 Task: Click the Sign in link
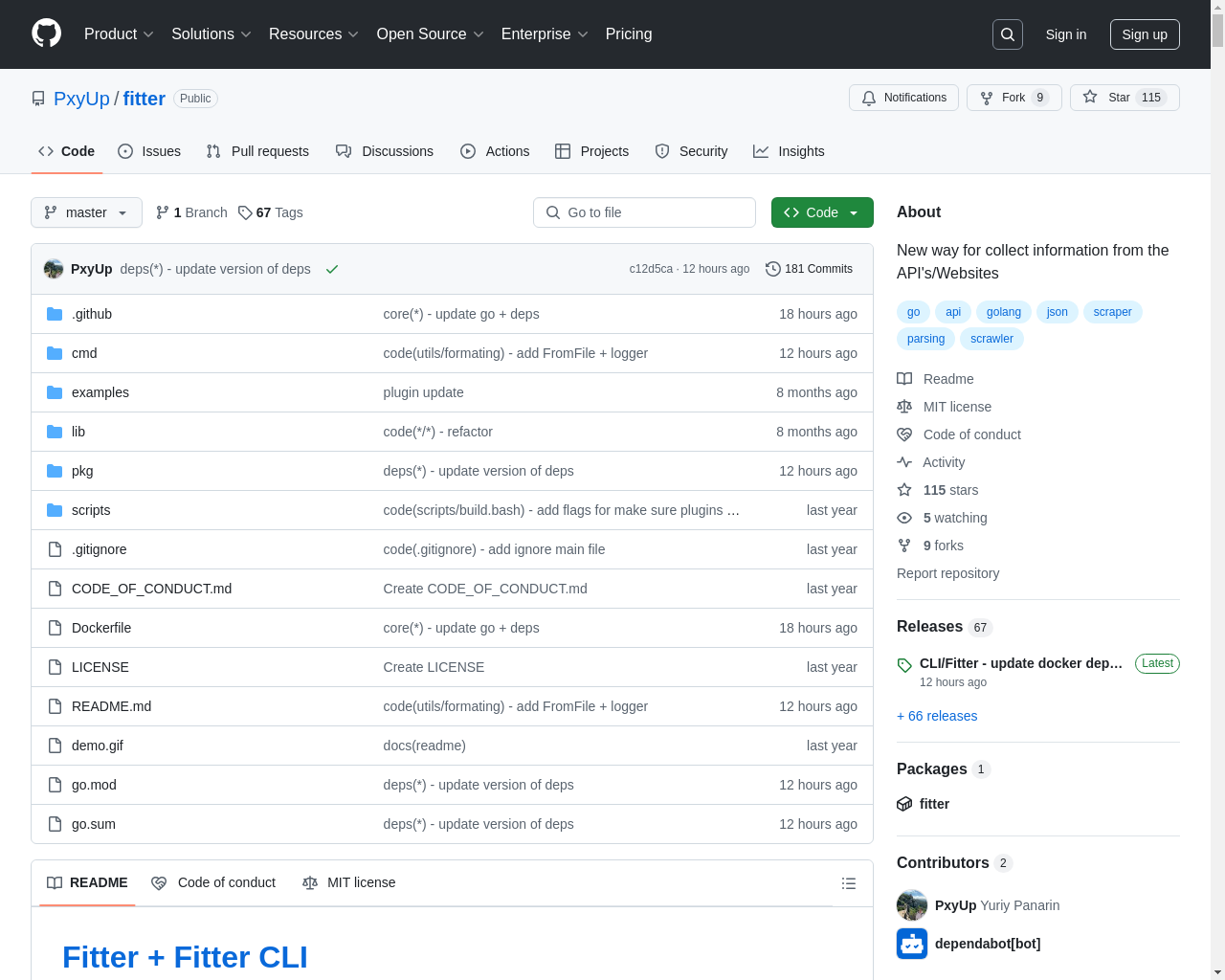coord(1066,34)
